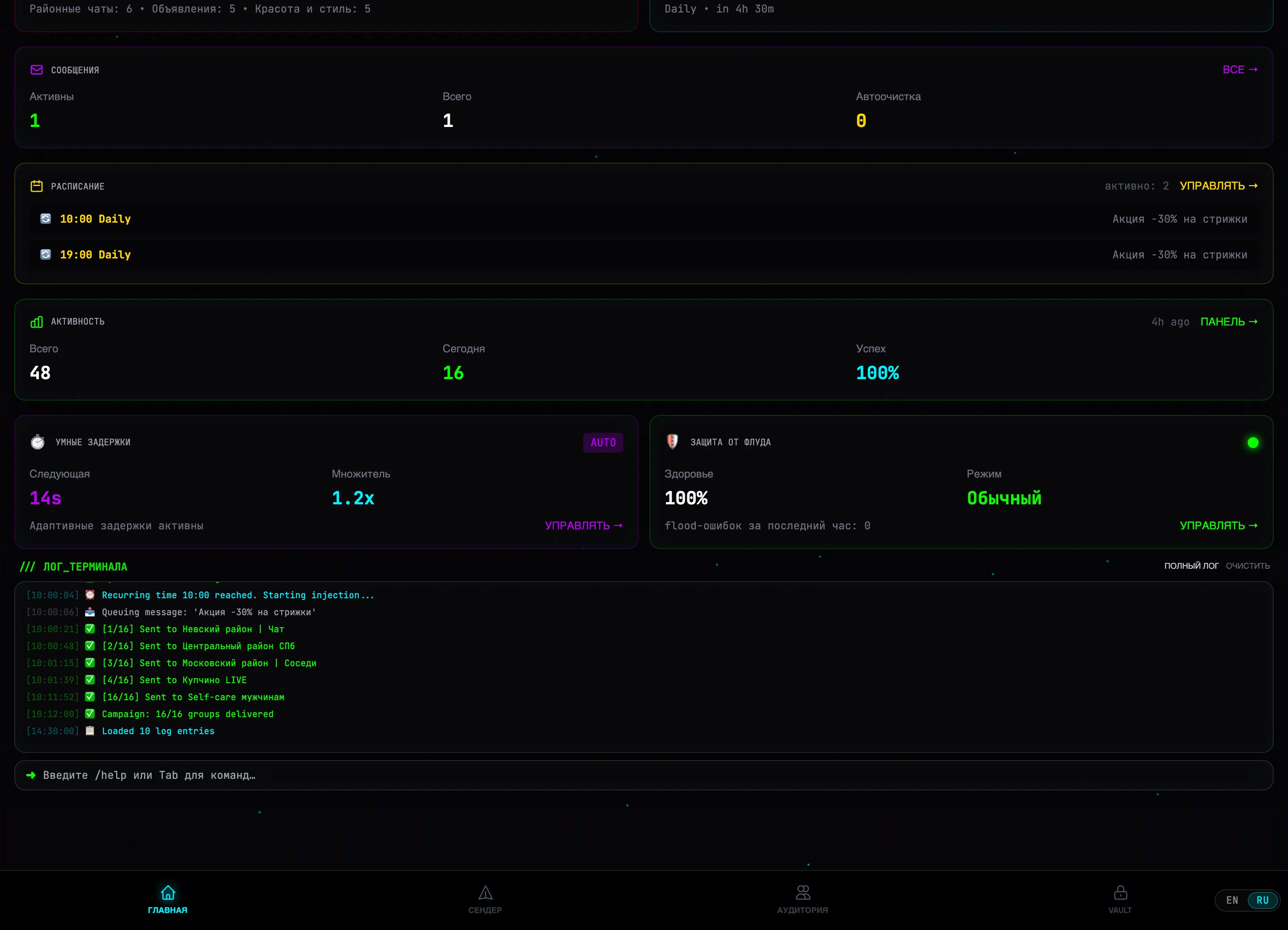Open ПАНЕЛЬ link in the Активность card
Screen dimensions: 1288x930
1229,321
